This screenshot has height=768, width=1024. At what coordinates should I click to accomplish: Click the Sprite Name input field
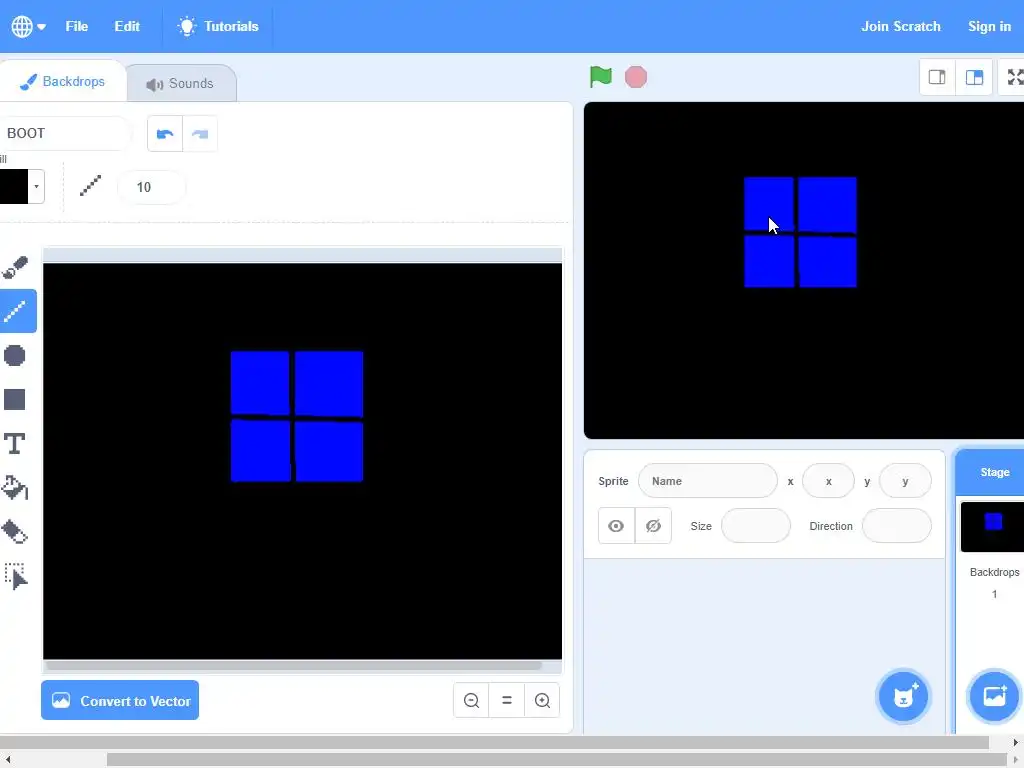pos(707,481)
